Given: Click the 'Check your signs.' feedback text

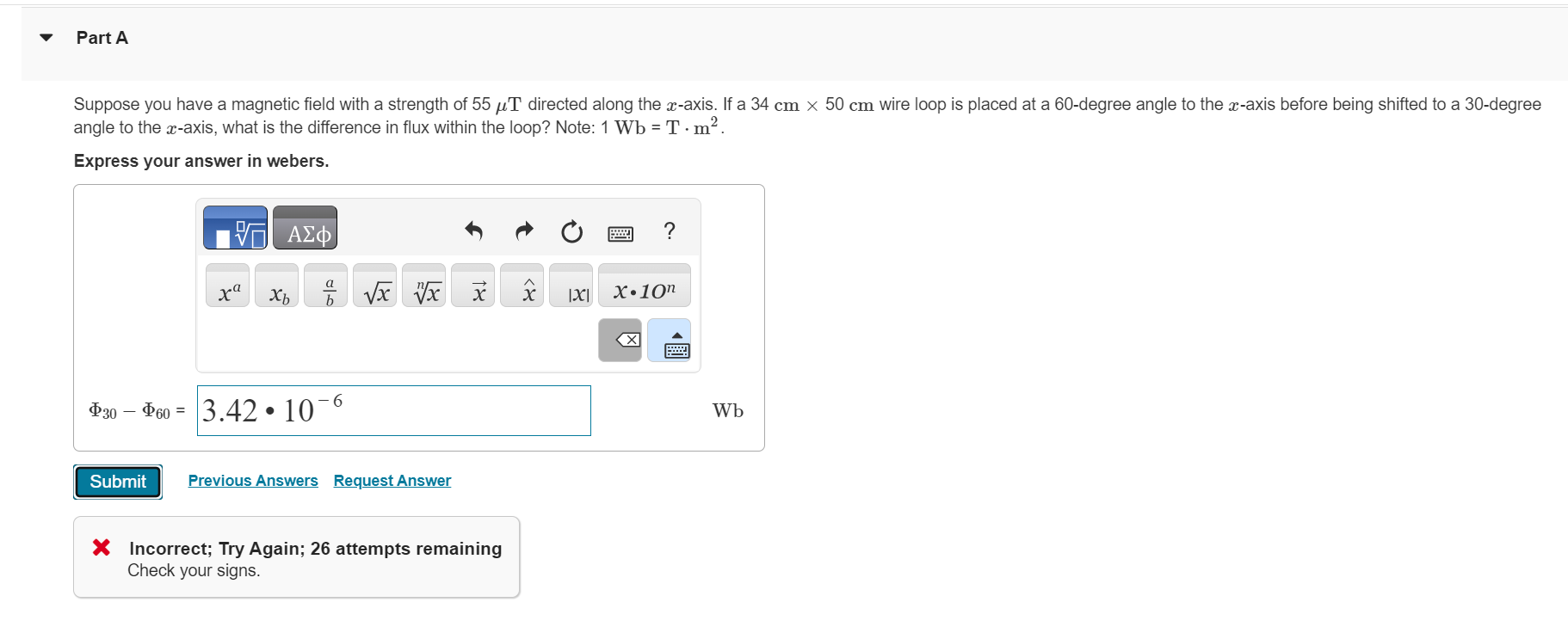Looking at the screenshot, I should [194, 571].
